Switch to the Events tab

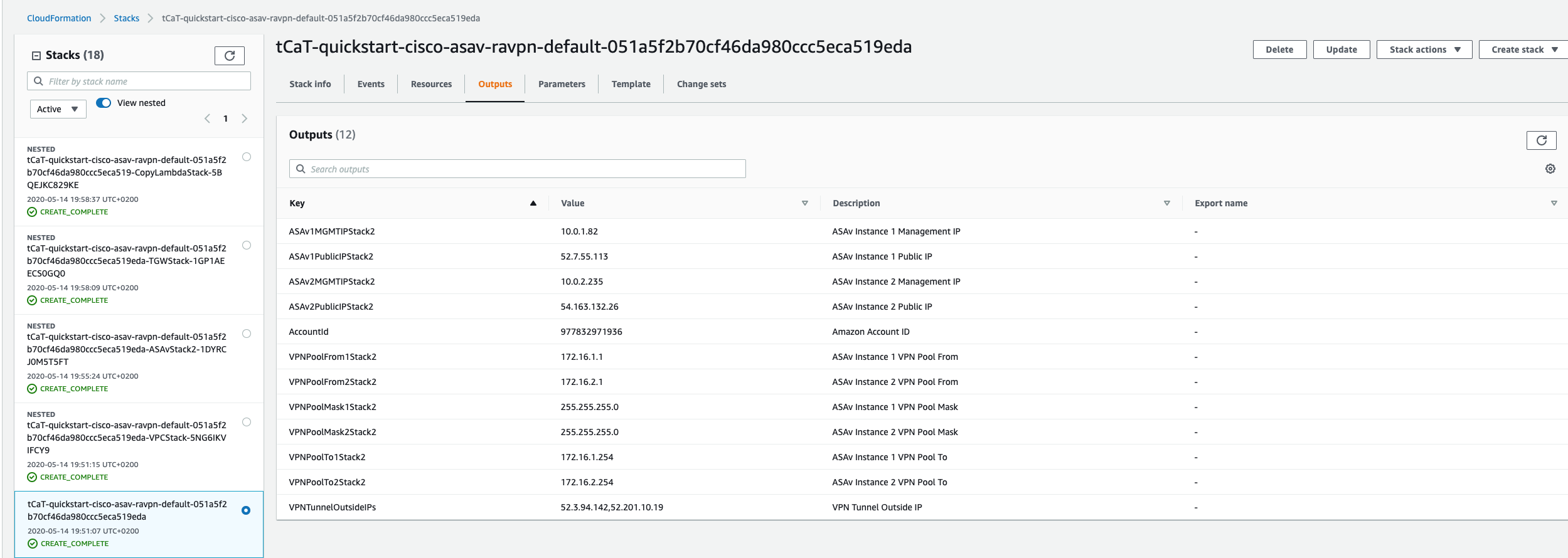(x=371, y=84)
